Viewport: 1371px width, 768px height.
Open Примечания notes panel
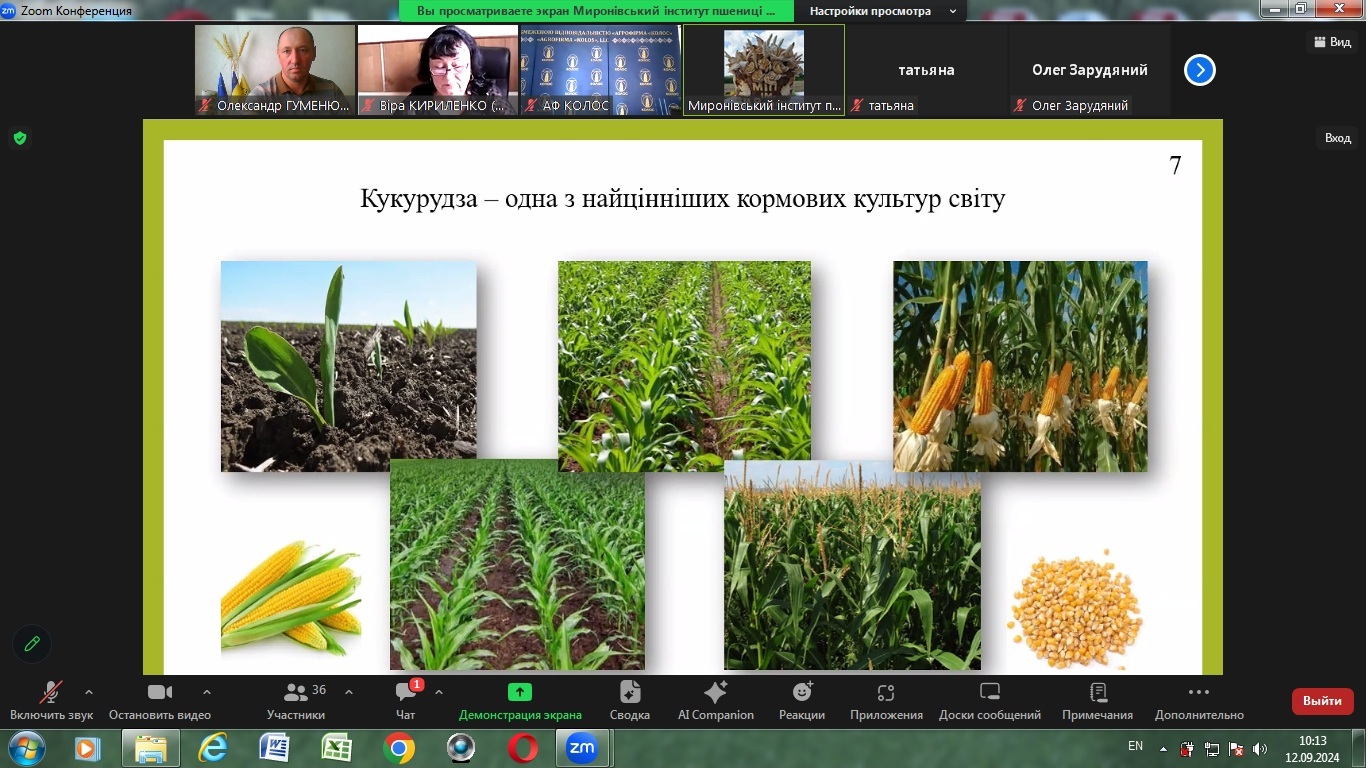pyautogui.click(x=1098, y=700)
